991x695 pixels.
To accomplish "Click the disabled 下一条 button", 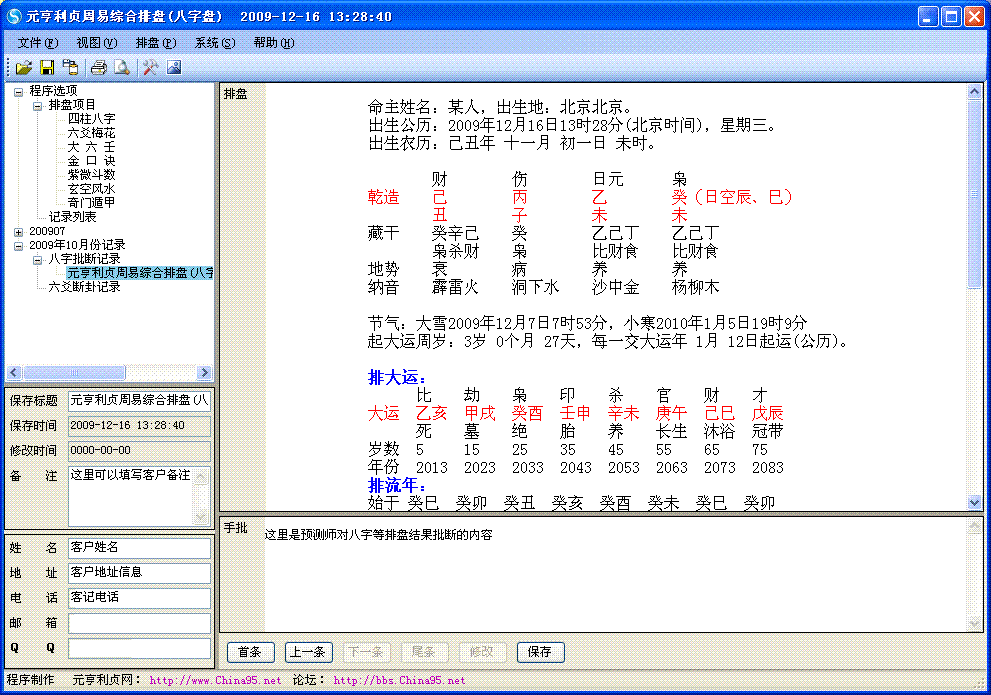I will pos(367,652).
